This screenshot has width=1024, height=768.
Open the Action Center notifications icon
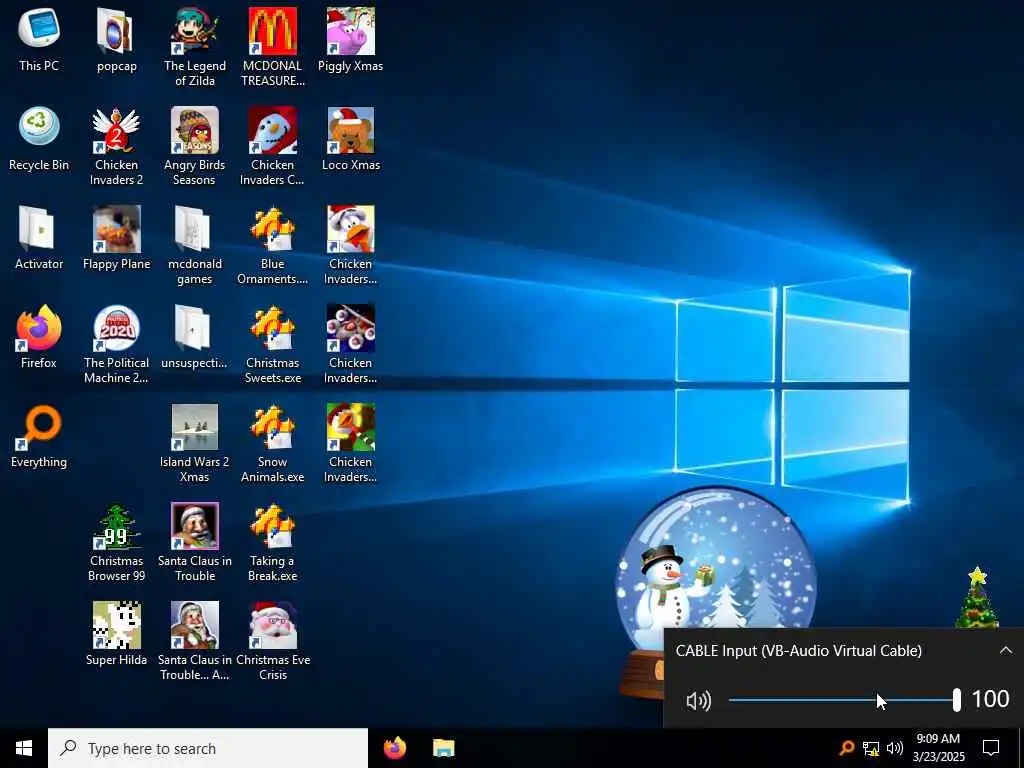[991, 748]
